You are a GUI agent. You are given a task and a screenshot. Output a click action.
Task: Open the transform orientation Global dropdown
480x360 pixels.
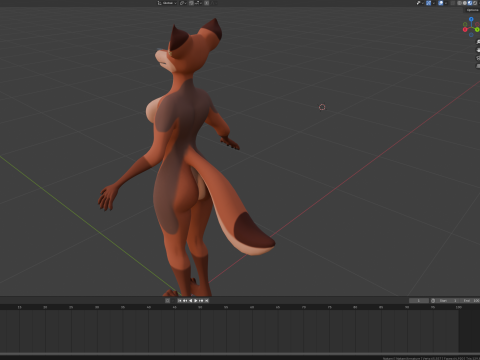click(168, 3)
